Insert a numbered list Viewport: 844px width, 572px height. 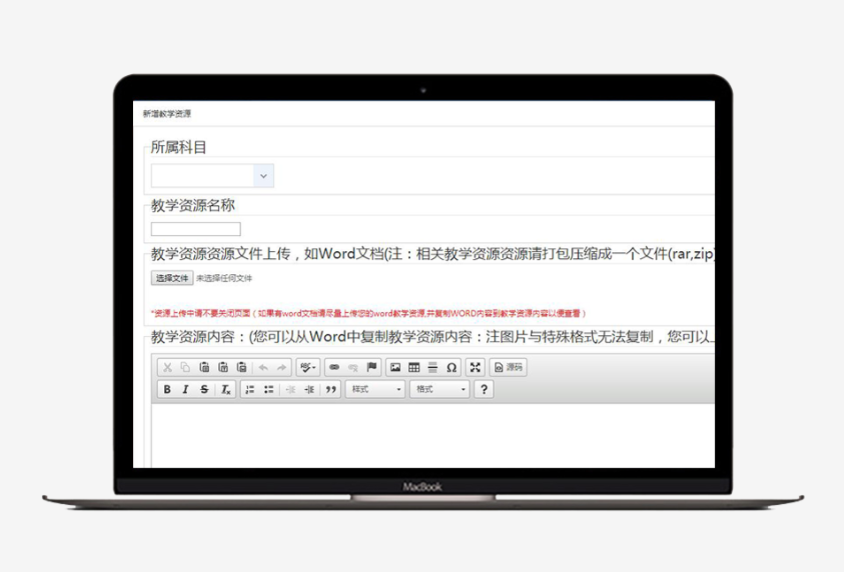(x=250, y=390)
